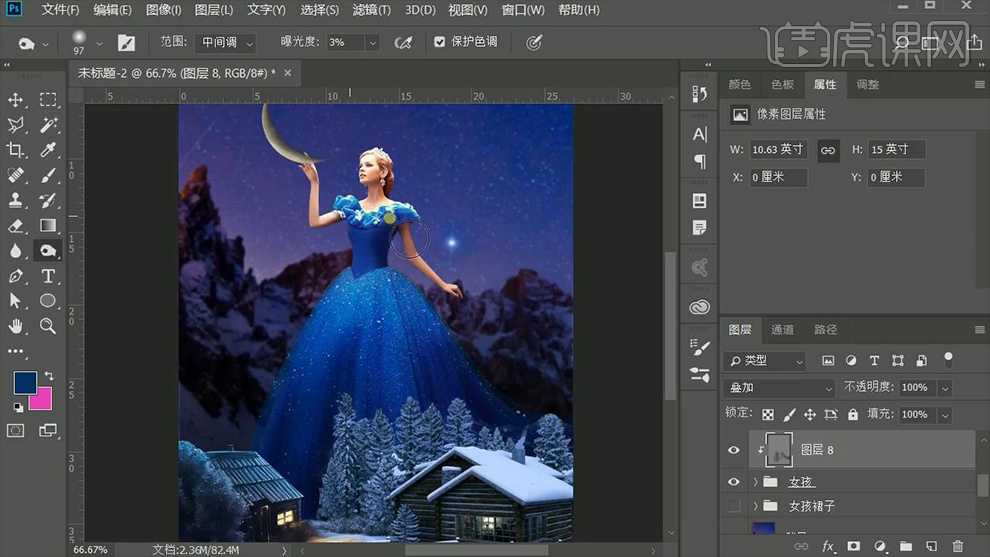Open the 调整 panel tab
The height and width of the screenshot is (557, 990).
tap(868, 85)
